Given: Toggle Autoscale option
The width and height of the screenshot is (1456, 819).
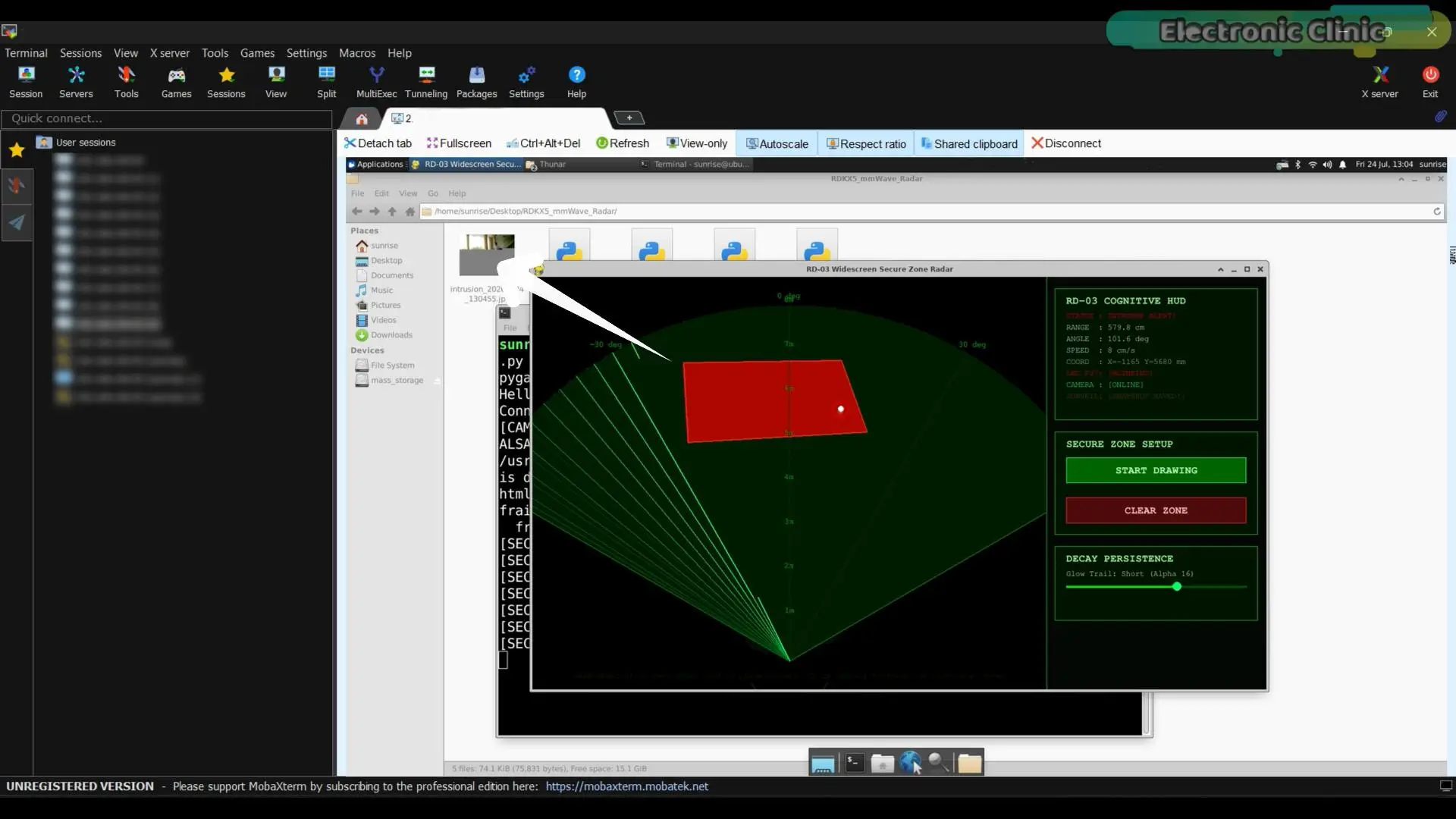Looking at the screenshot, I should (777, 144).
